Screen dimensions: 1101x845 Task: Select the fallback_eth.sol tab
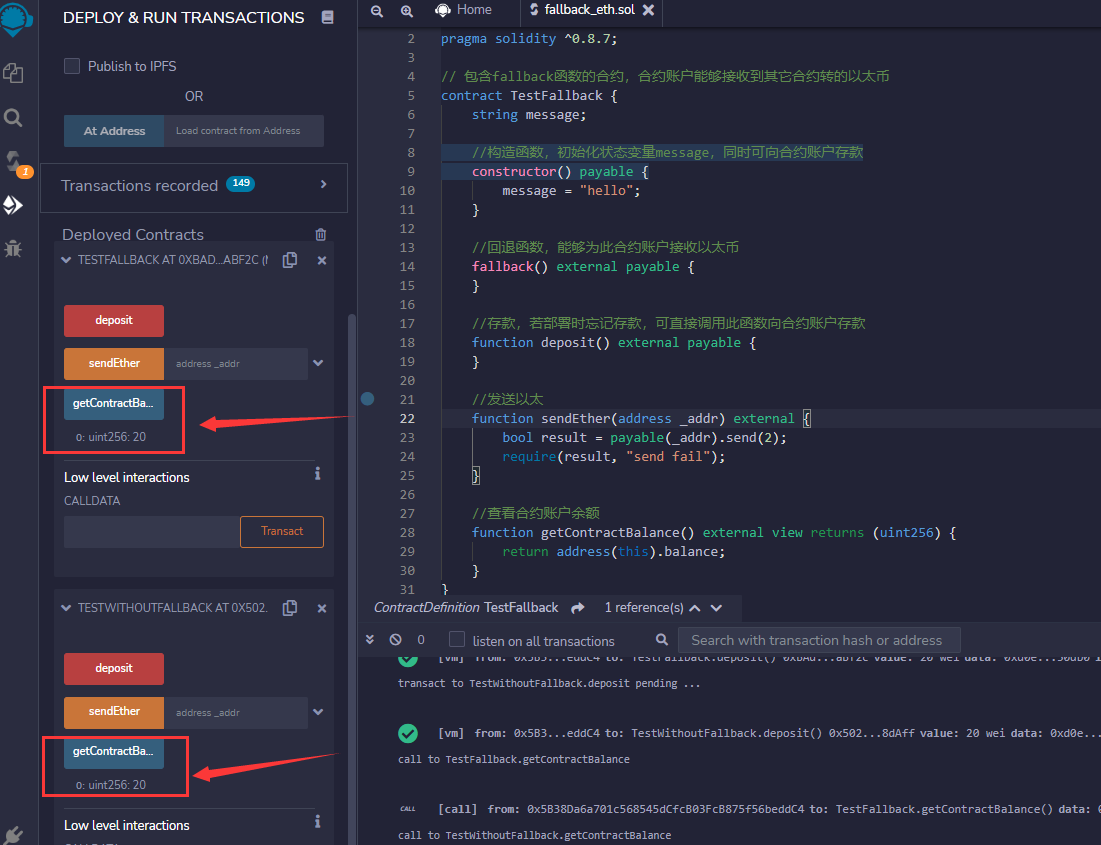[x=585, y=12]
